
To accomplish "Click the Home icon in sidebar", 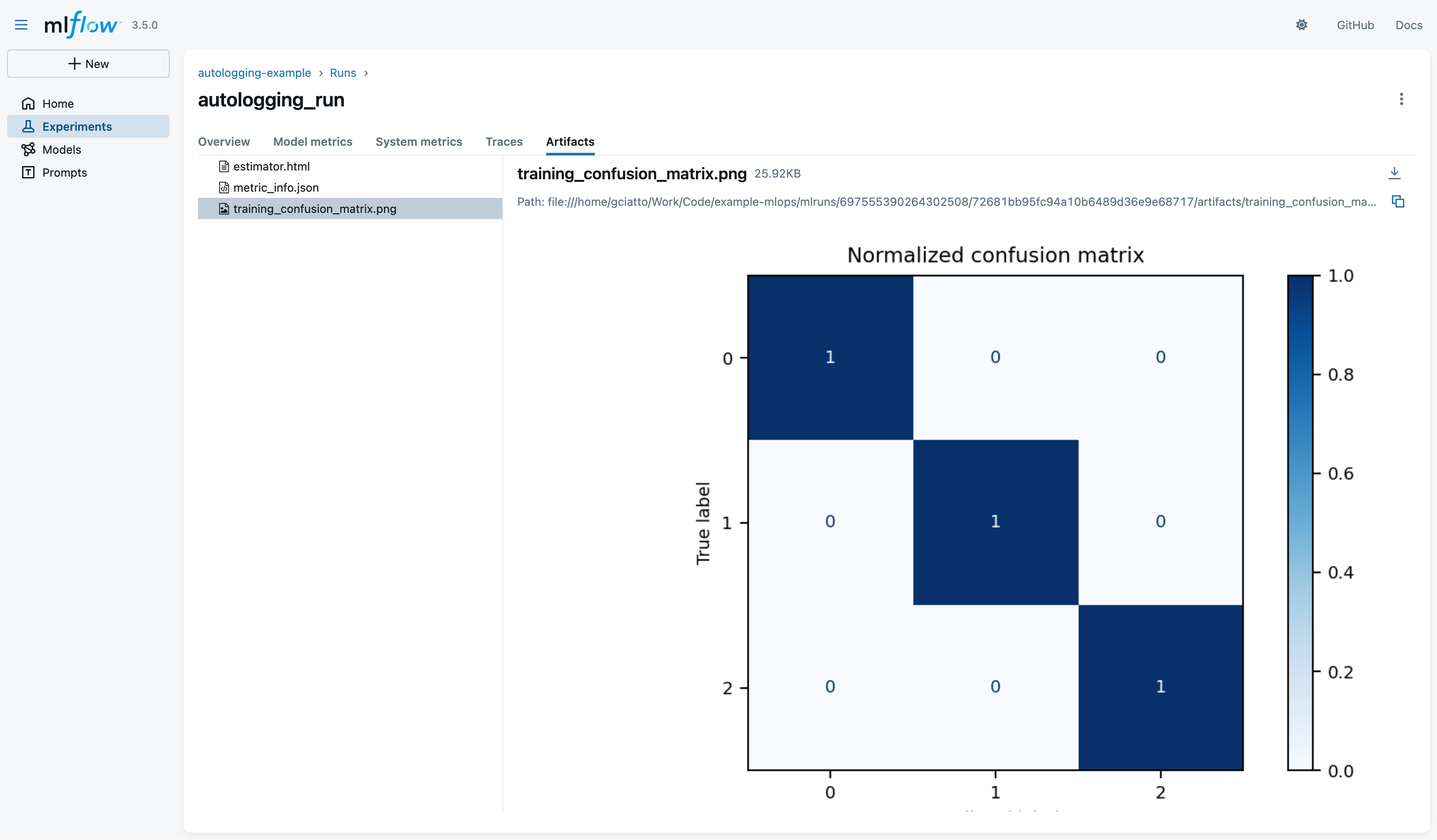I will click(x=28, y=103).
